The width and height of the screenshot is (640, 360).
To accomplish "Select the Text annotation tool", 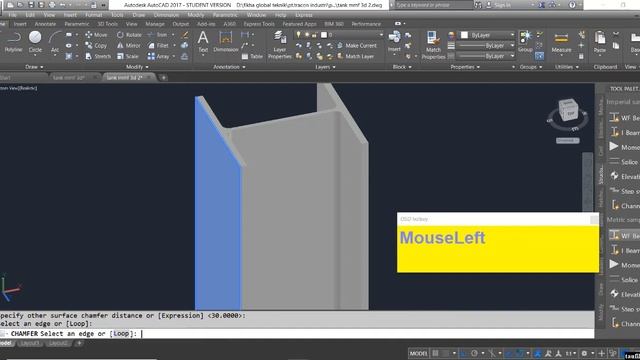I will tap(203, 42).
